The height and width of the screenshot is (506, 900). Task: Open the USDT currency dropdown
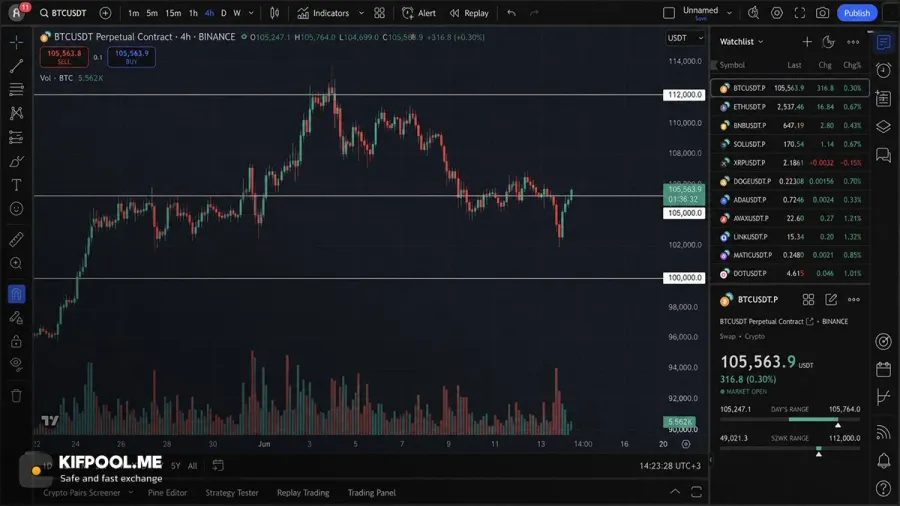pyautogui.click(x=685, y=38)
